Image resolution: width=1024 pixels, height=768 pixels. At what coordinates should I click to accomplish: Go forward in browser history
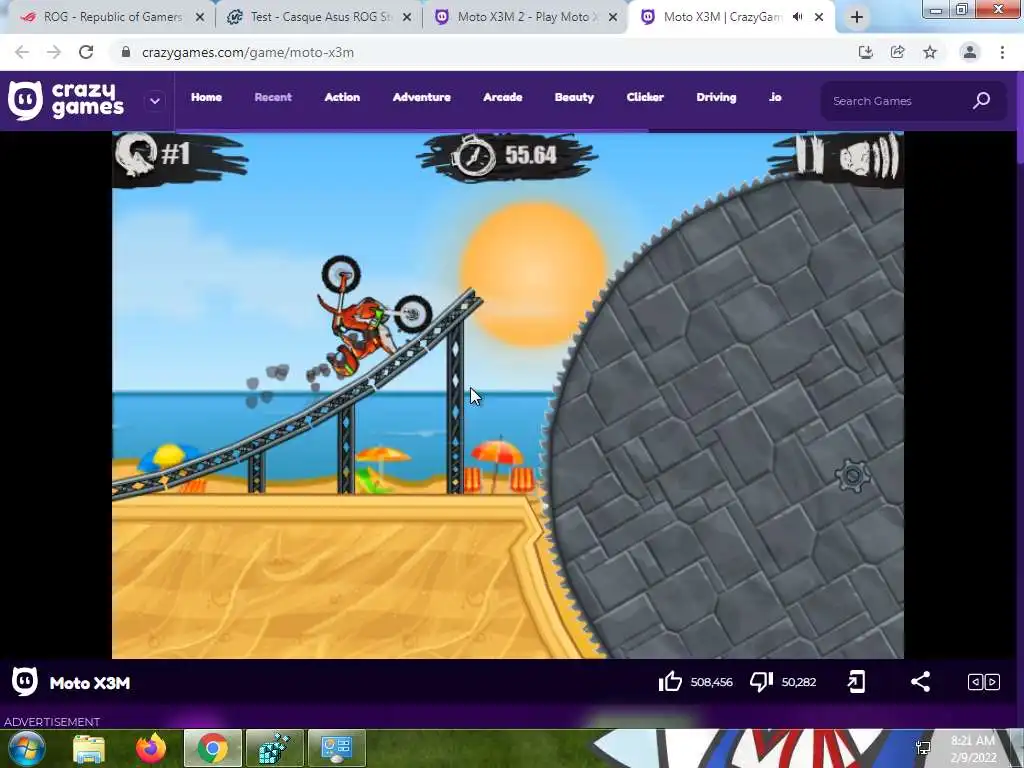(x=54, y=52)
